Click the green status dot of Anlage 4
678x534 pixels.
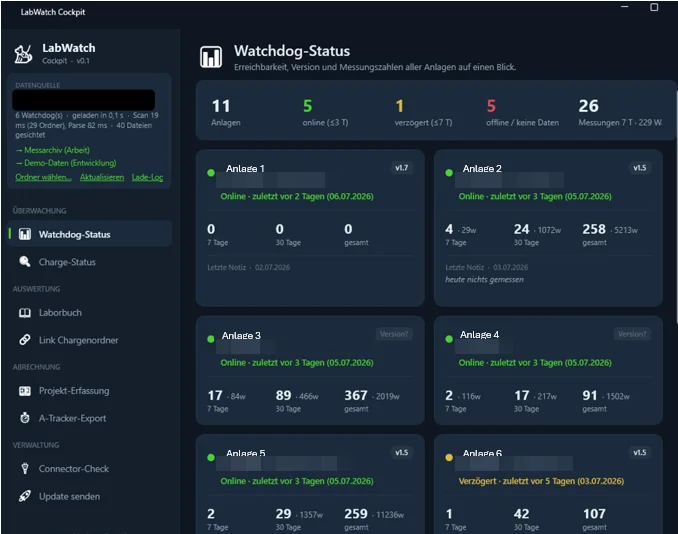pos(449,339)
